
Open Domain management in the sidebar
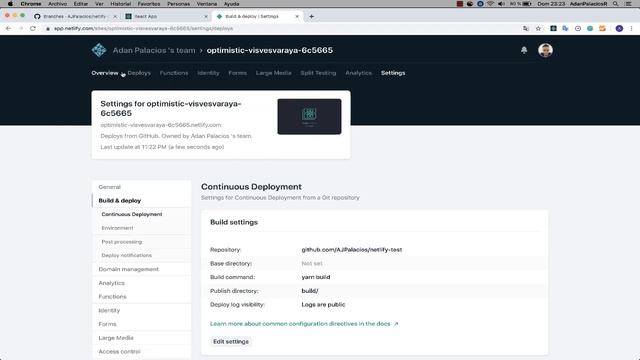click(x=129, y=269)
